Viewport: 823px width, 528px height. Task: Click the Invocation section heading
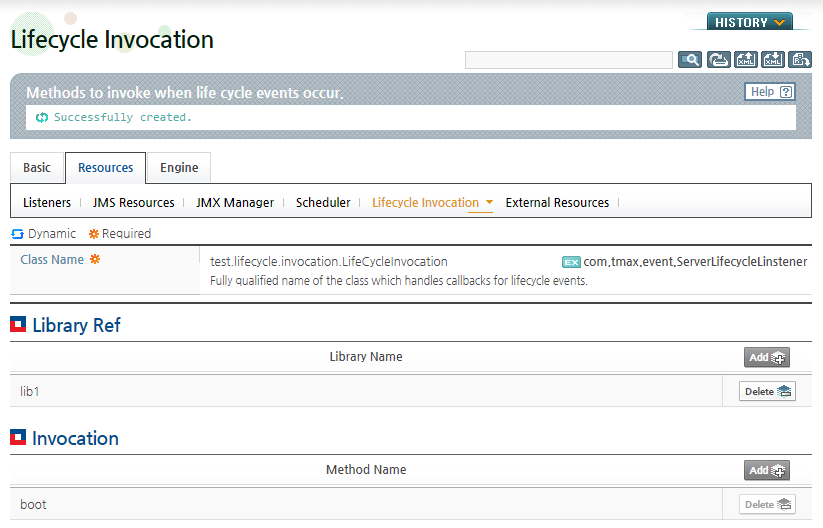(76, 438)
